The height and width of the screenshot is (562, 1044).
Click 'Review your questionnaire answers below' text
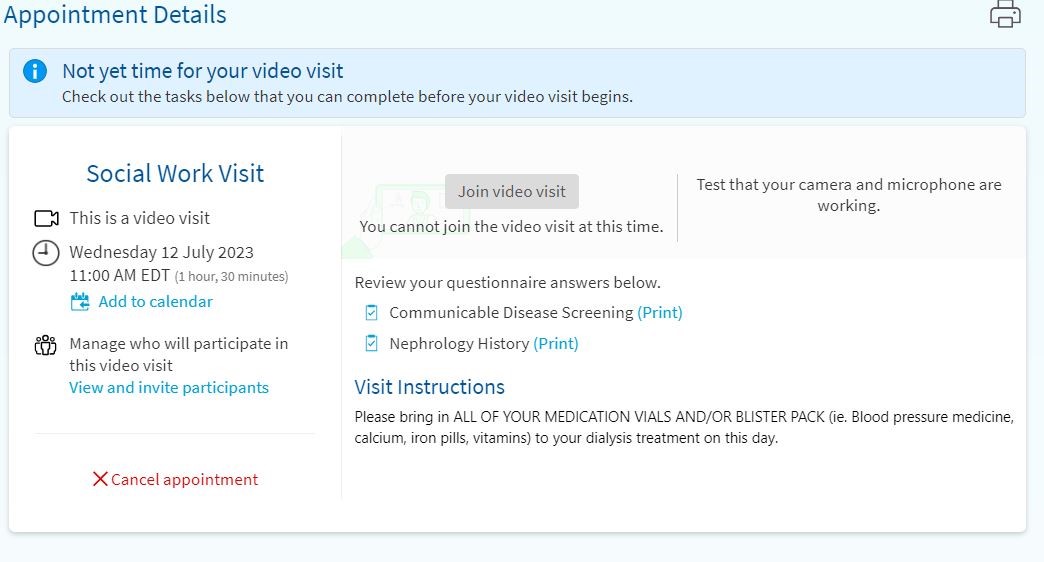(507, 282)
